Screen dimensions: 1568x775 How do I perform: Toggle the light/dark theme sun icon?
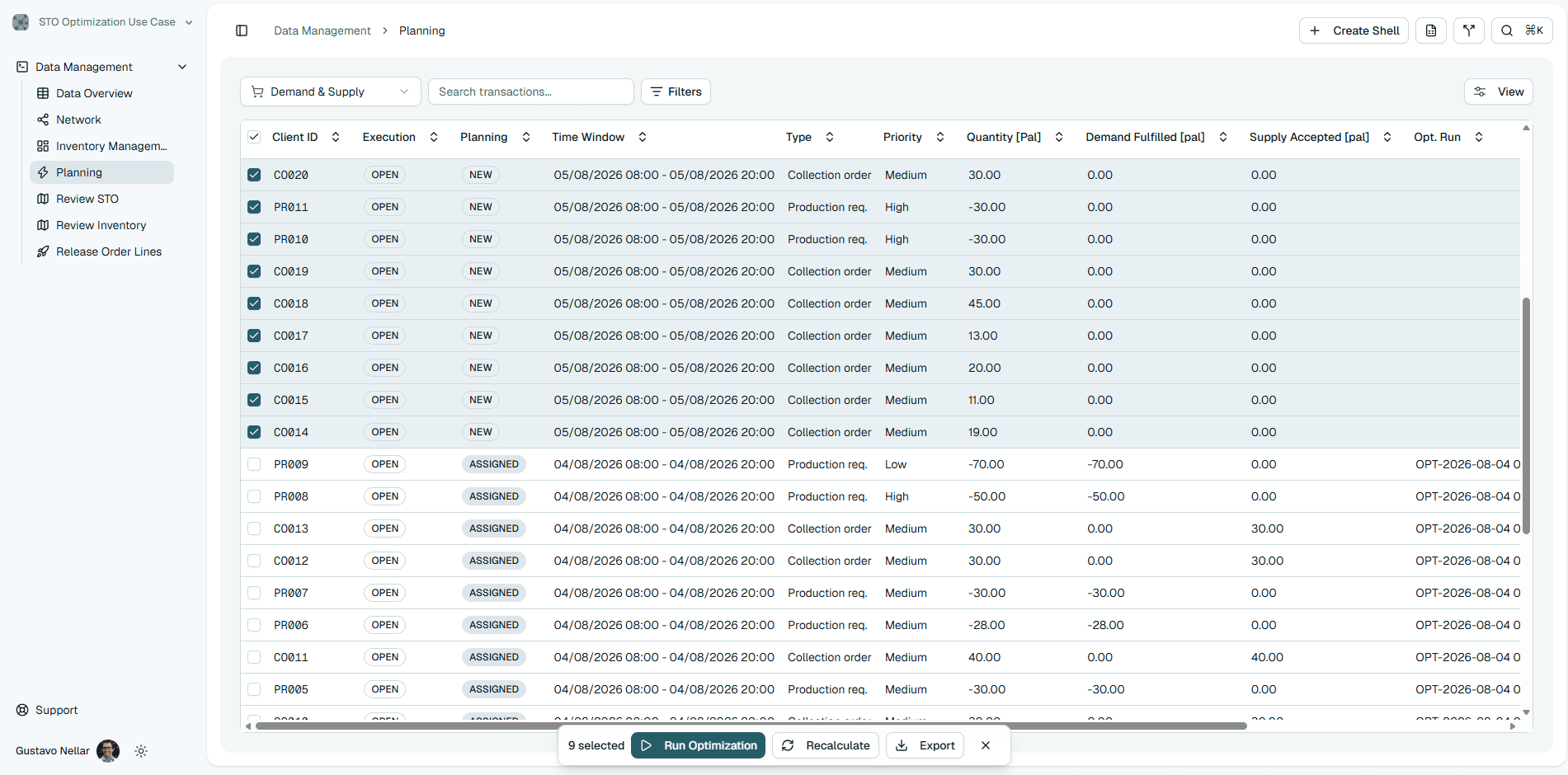point(141,751)
